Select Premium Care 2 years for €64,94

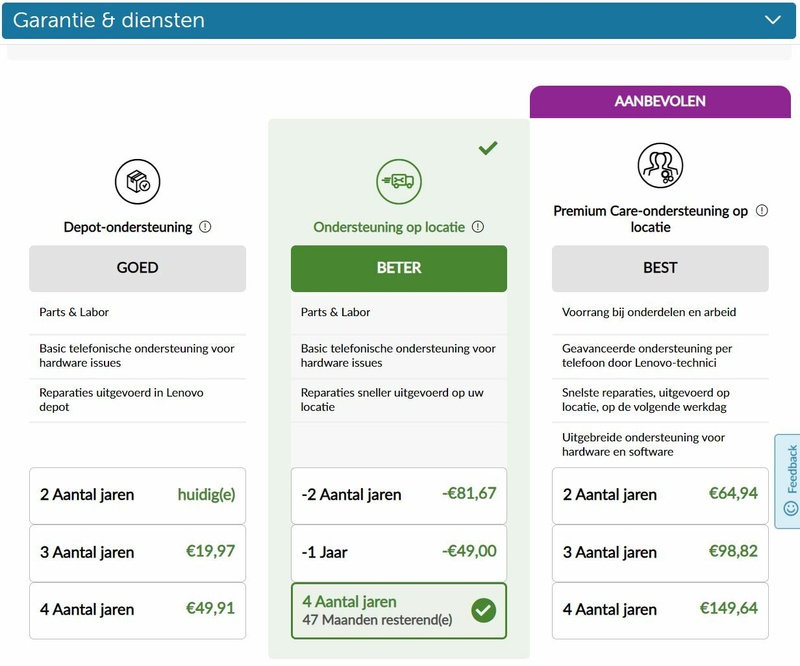[x=660, y=495]
